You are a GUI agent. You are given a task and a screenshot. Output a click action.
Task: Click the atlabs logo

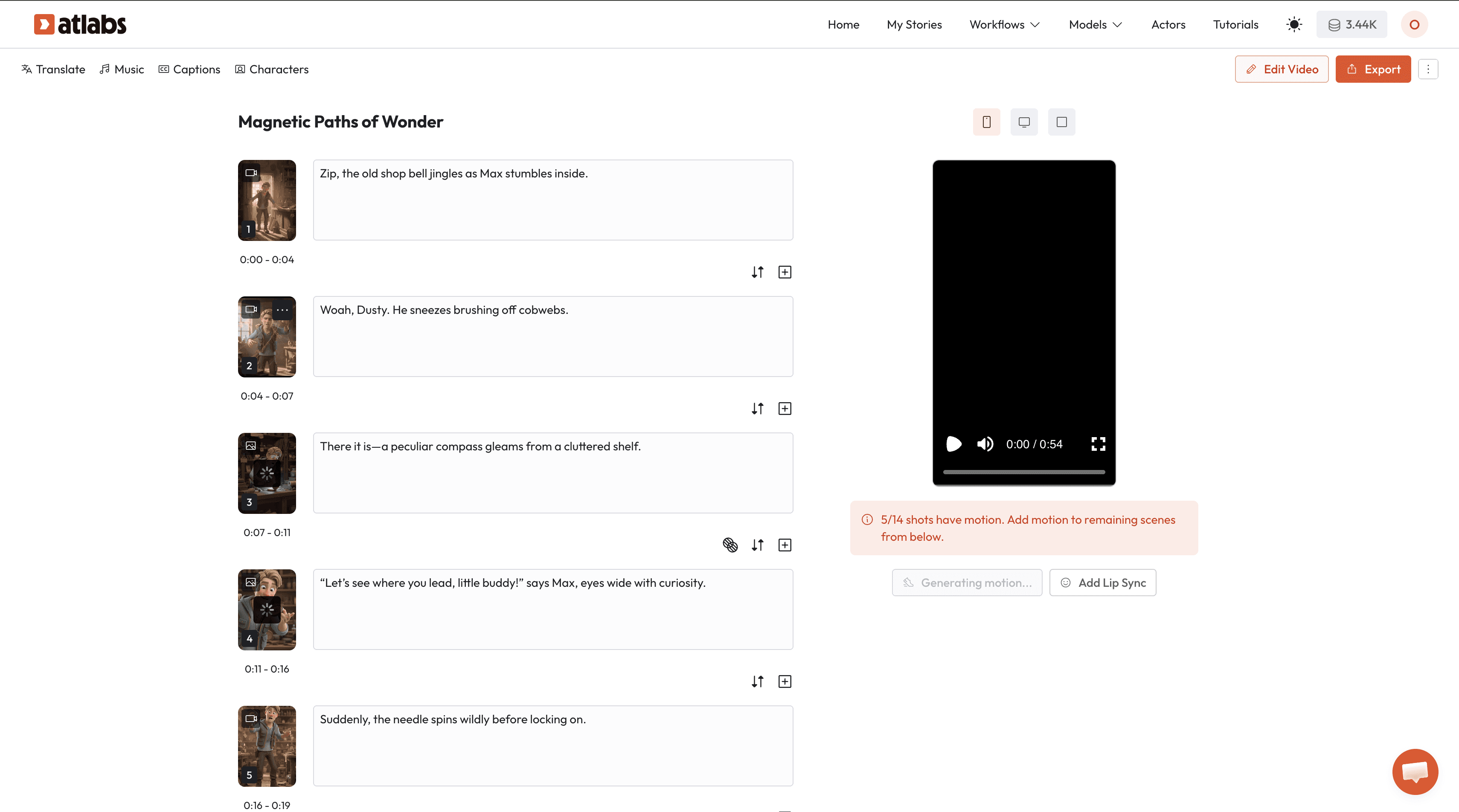coord(80,24)
